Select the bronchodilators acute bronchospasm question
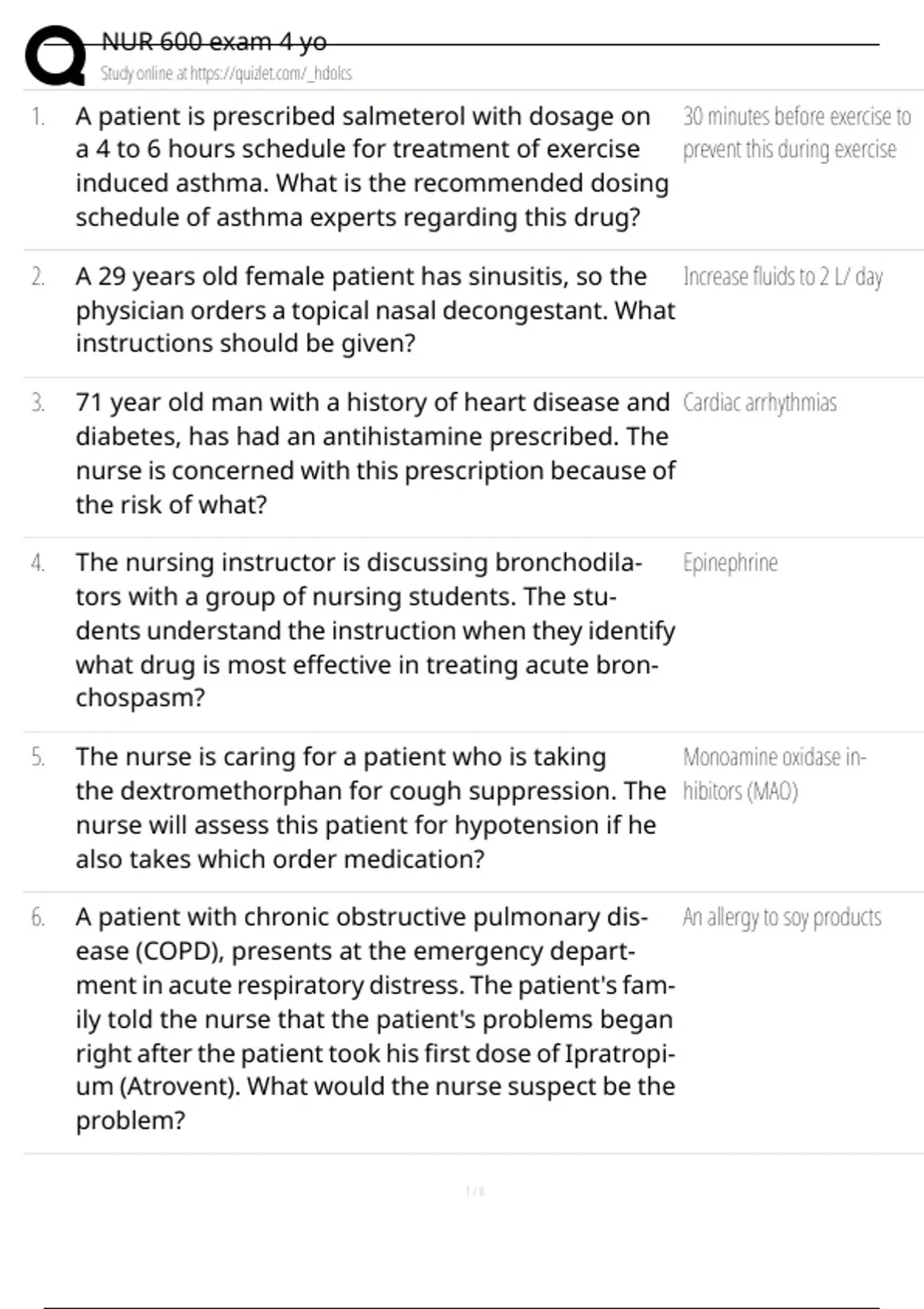This screenshot has height=1309, width=924. tap(375, 630)
